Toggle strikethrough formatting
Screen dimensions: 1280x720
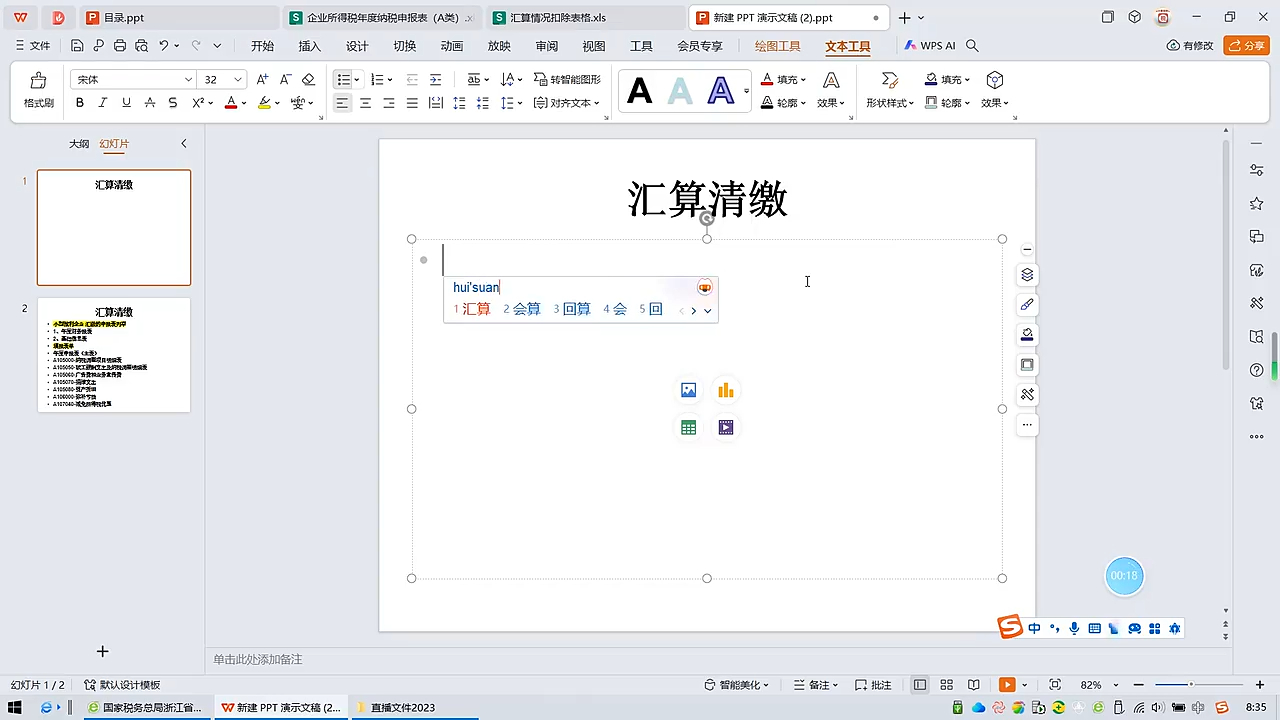pos(150,103)
